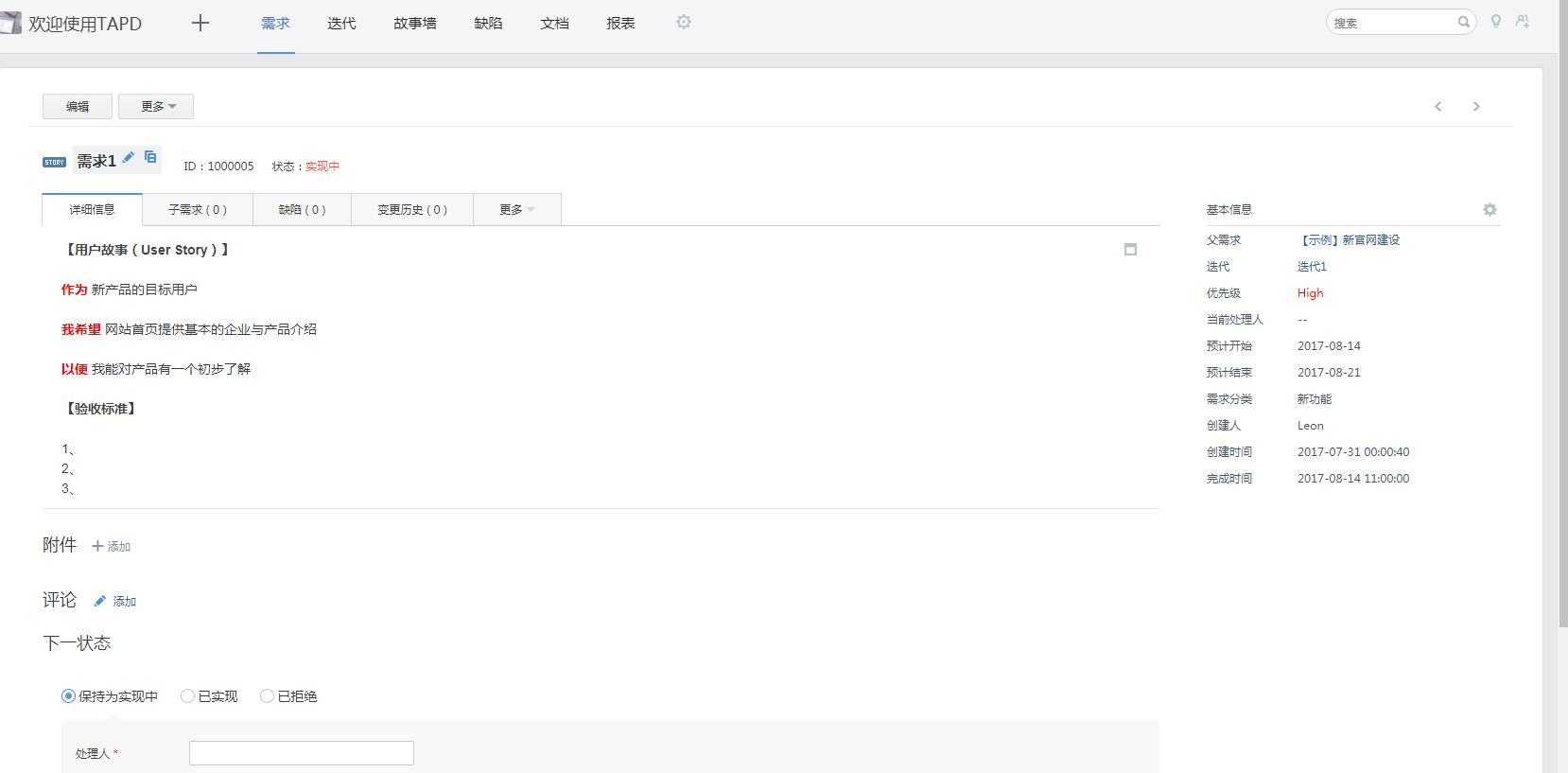Go to next requirement with right arrow

[1476, 106]
